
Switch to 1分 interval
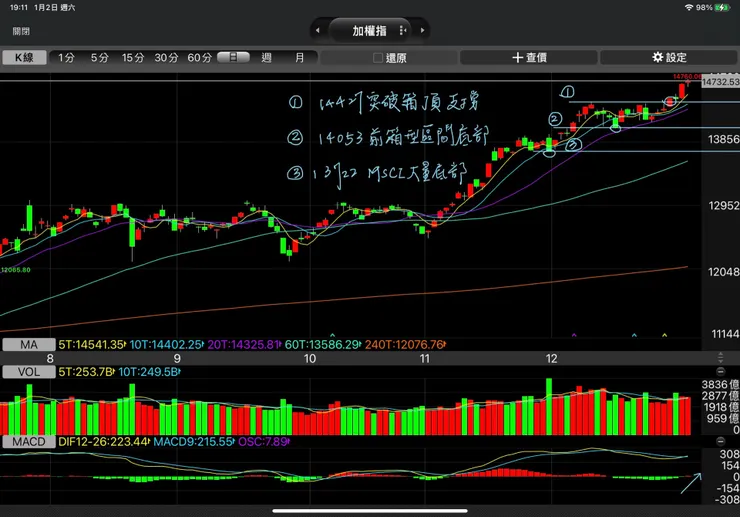coord(66,58)
